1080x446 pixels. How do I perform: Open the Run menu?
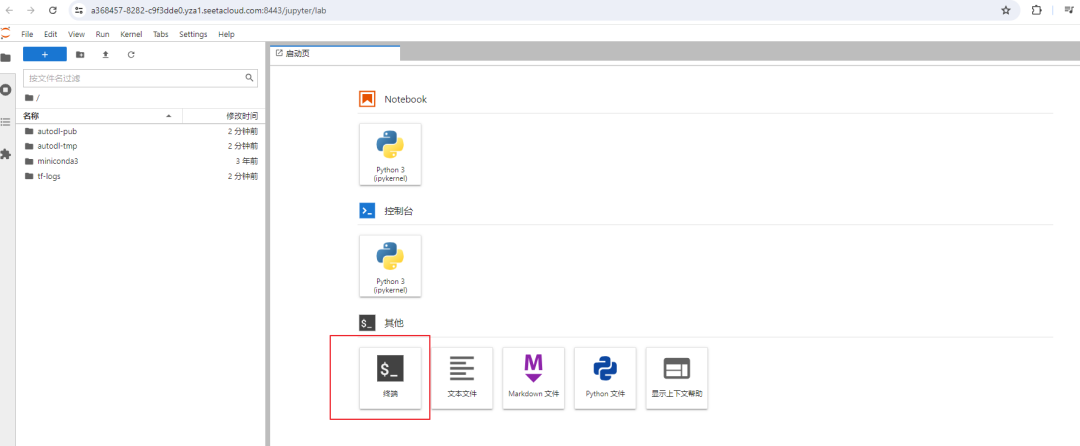103,34
